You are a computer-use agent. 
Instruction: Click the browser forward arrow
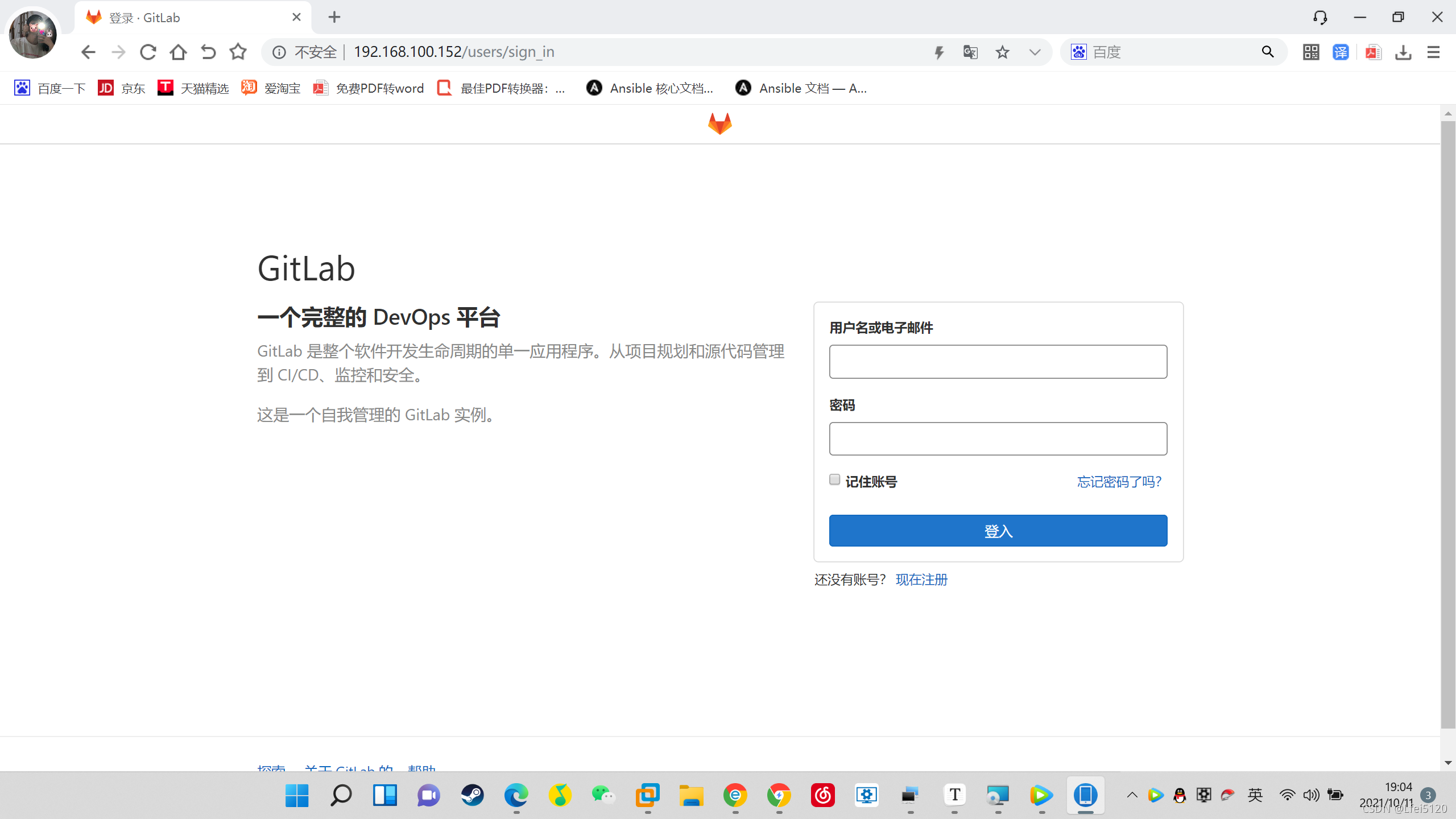(x=118, y=52)
